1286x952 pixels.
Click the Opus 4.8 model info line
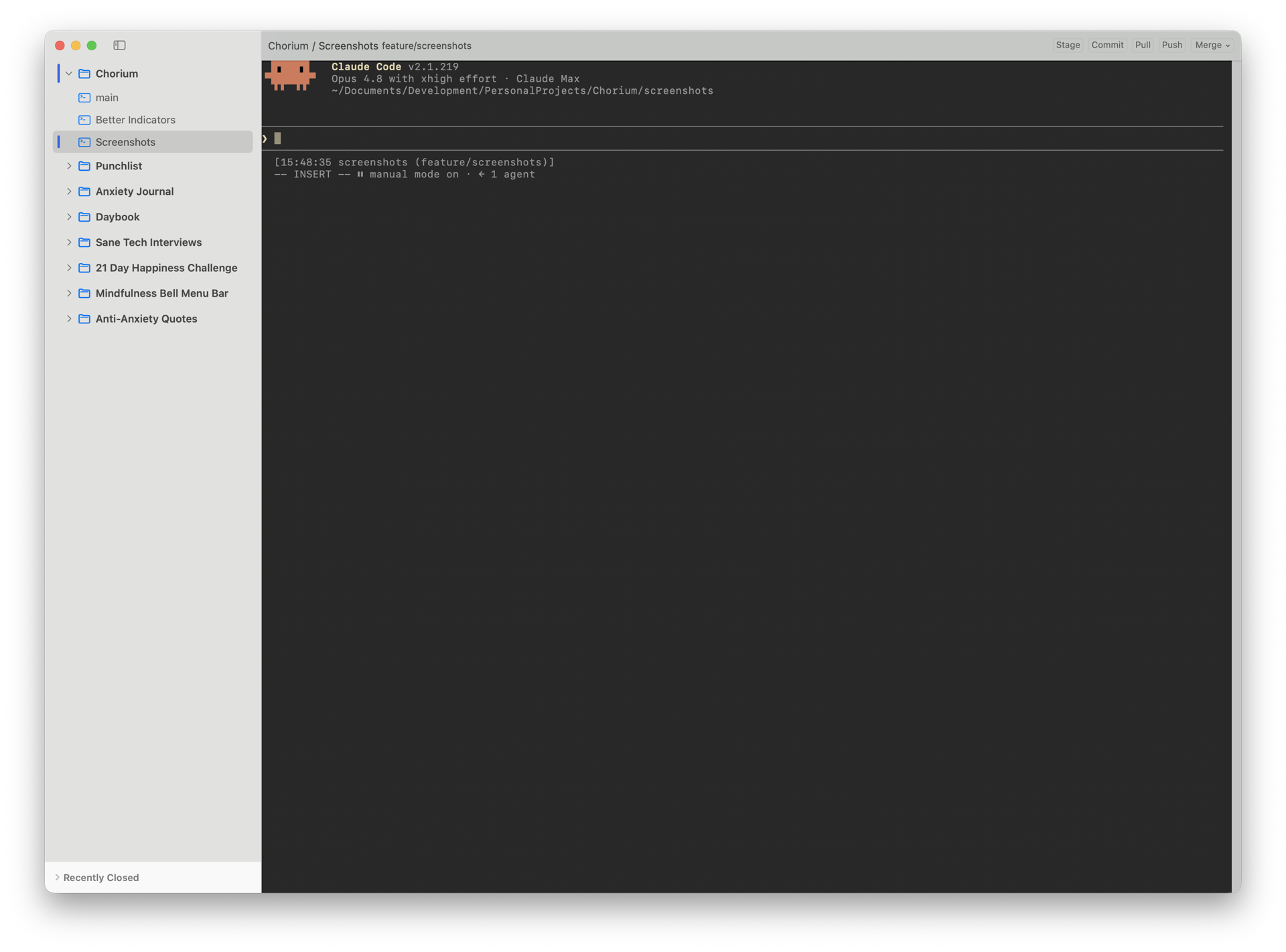[455, 79]
